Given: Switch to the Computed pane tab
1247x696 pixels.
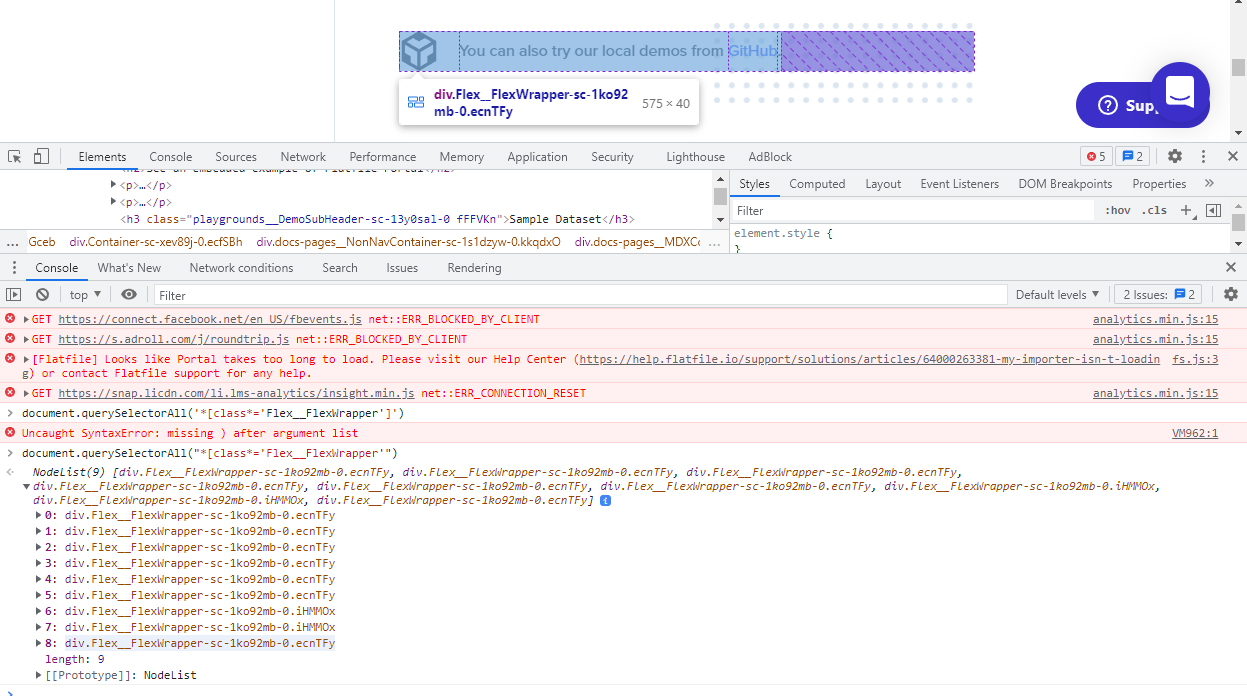Looking at the screenshot, I should (x=817, y=184).
